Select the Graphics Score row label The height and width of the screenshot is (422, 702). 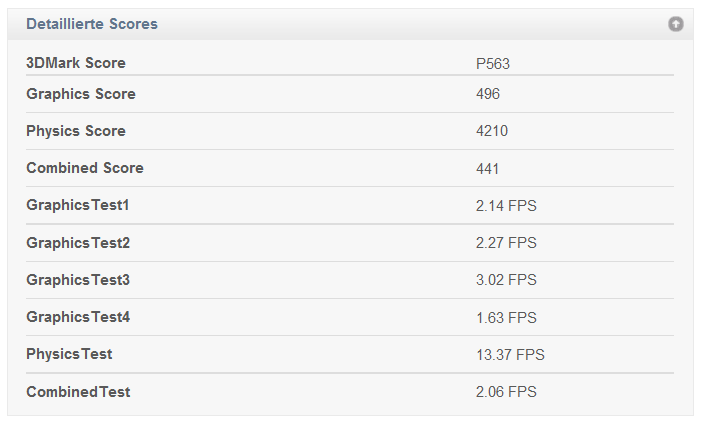[81, 94]
